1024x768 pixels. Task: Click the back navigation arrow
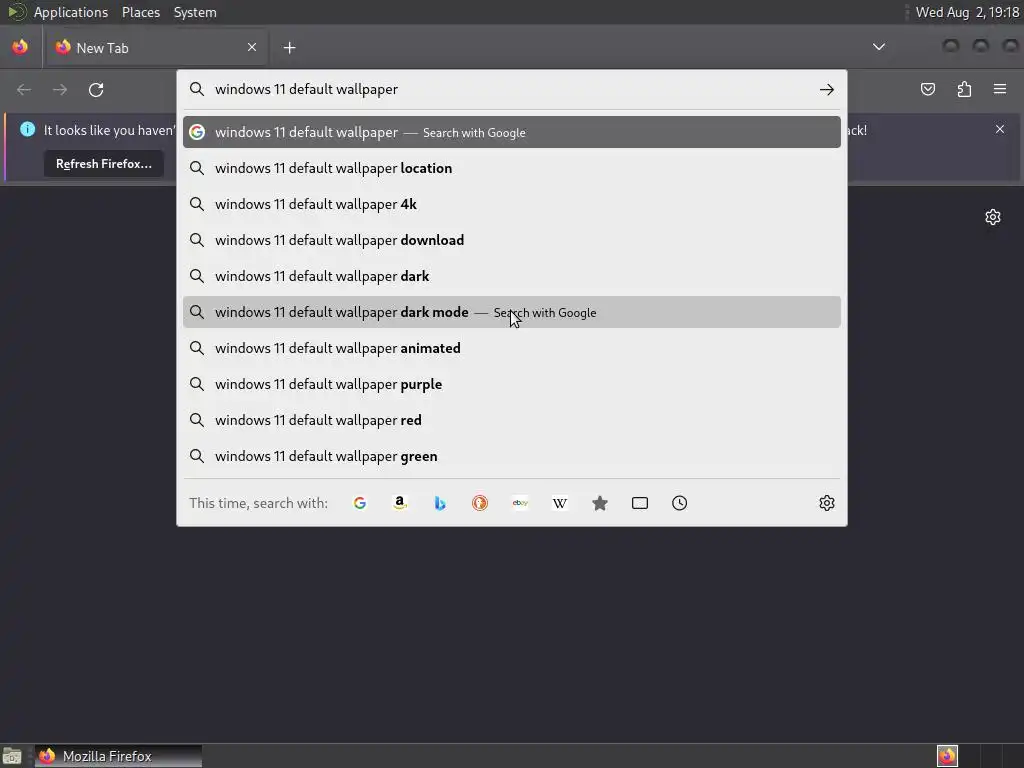pyautogui.click(x=24, y=89)
